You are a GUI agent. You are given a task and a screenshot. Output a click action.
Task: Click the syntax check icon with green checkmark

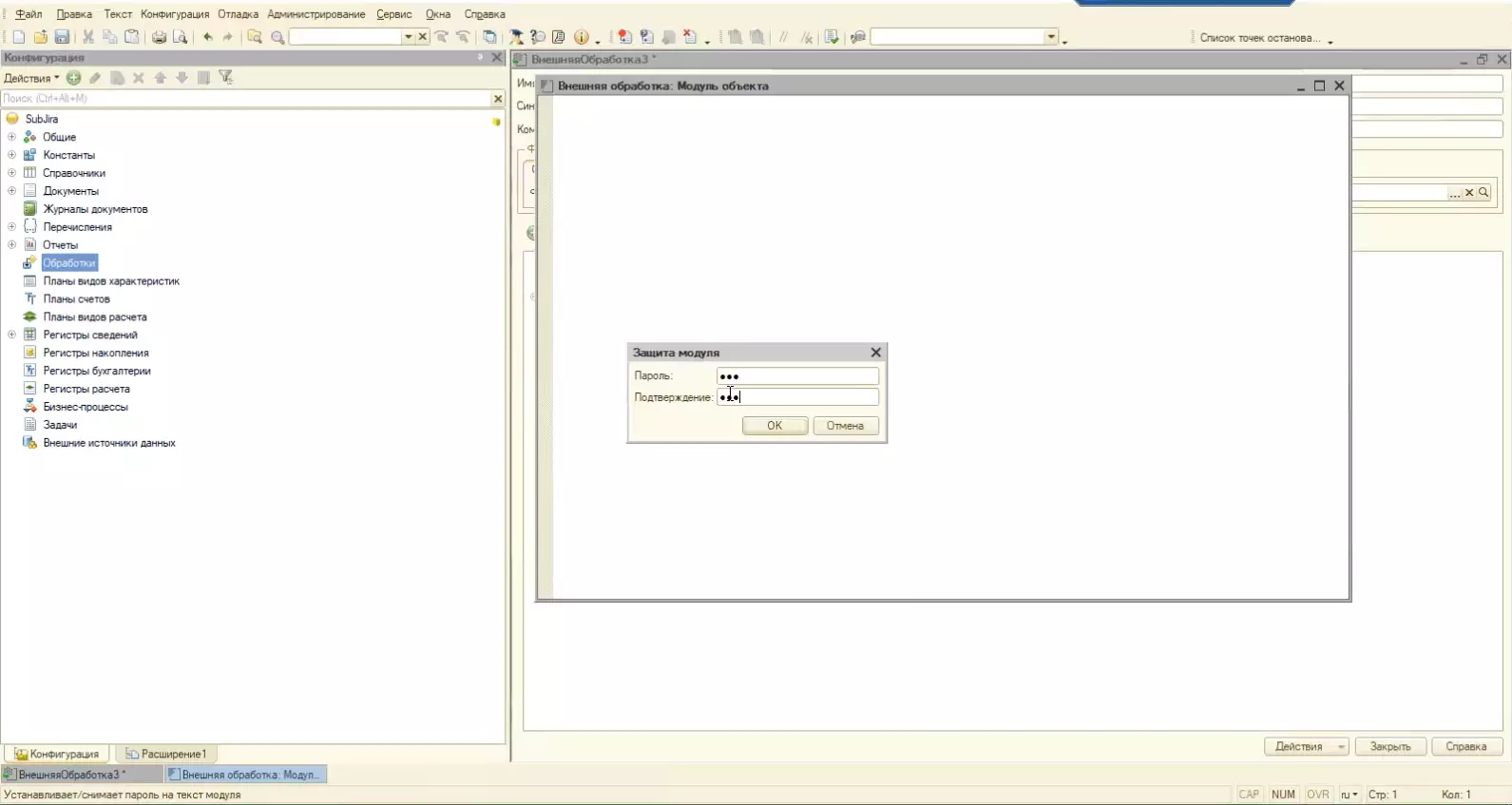pyautogui.click(x=832, y=37)
